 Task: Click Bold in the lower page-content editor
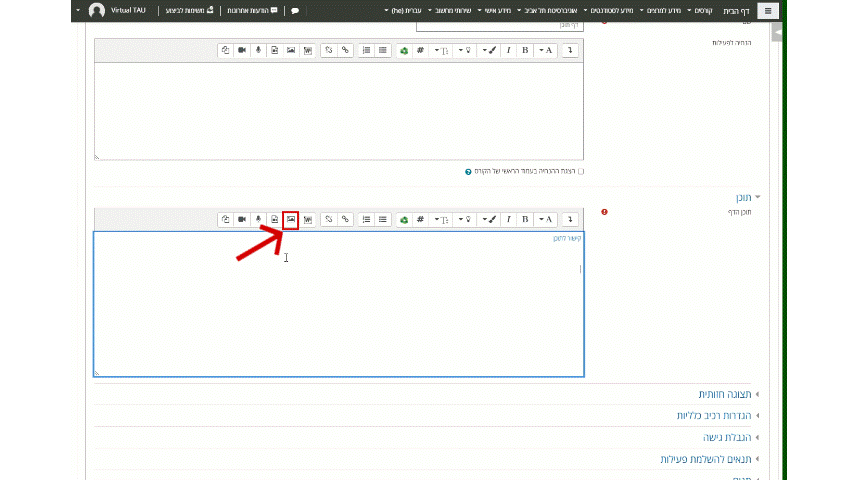525,219
